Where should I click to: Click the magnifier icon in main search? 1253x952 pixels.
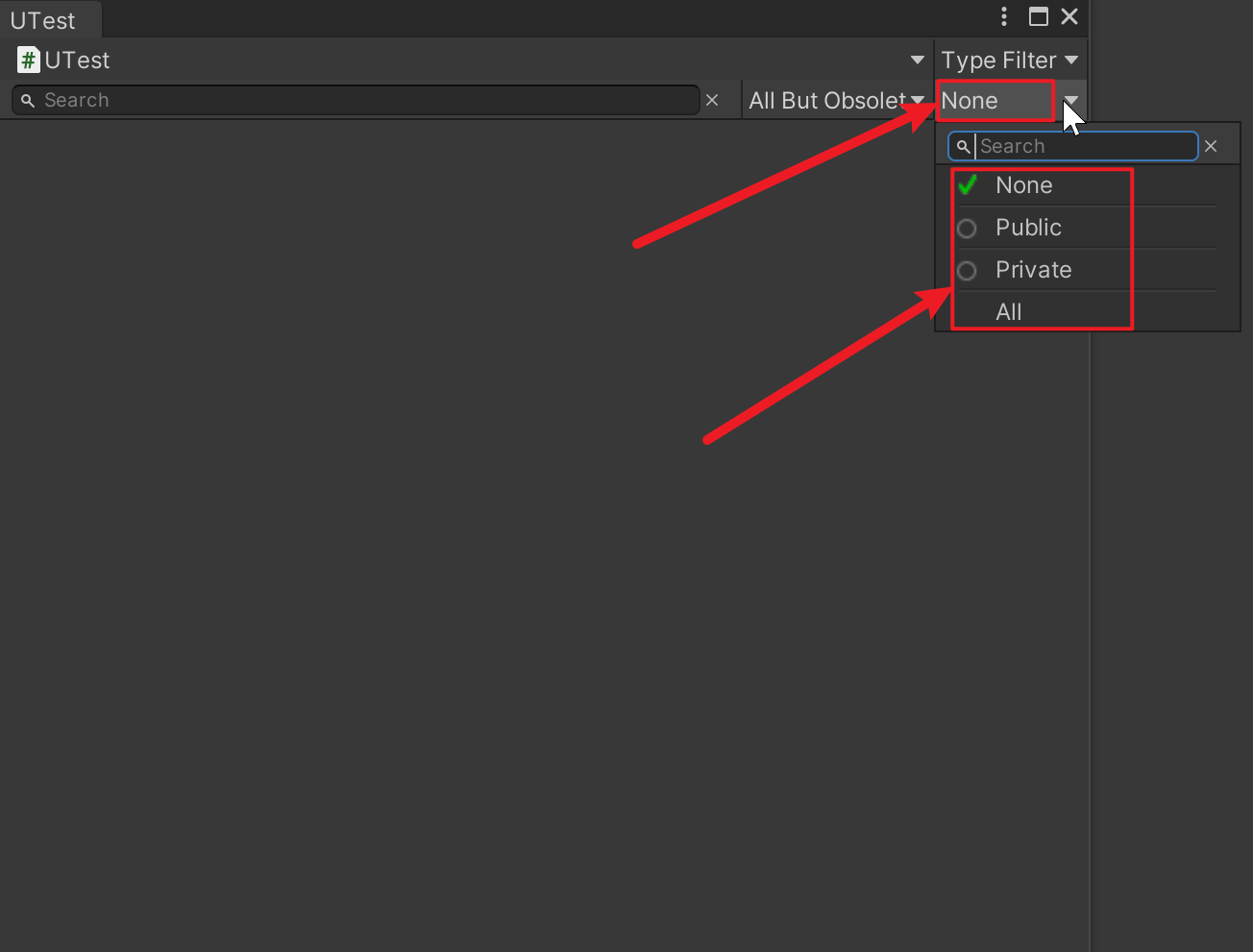point(28,101)
